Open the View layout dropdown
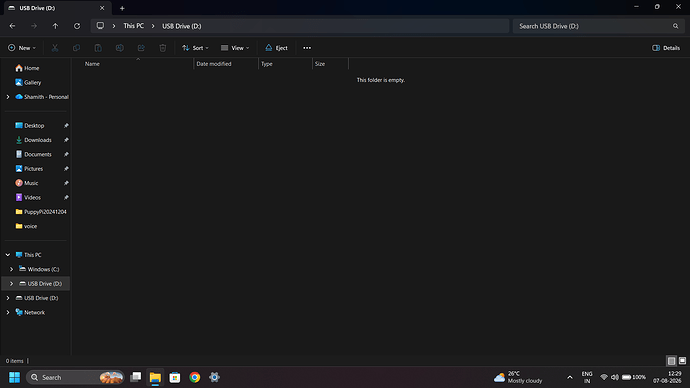The width and height of the screenshot is (690, 388). pos(235,48)
